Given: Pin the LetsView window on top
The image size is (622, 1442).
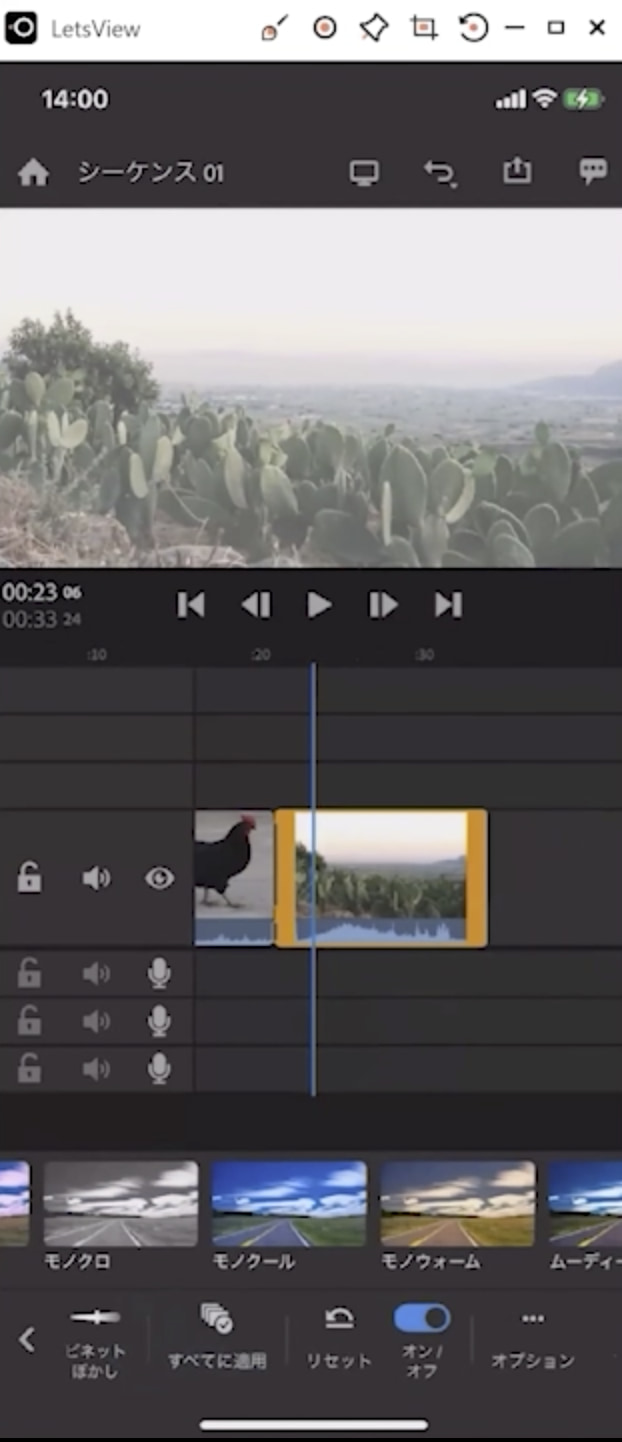Looking at the screenshot, I should pos(373,29).
